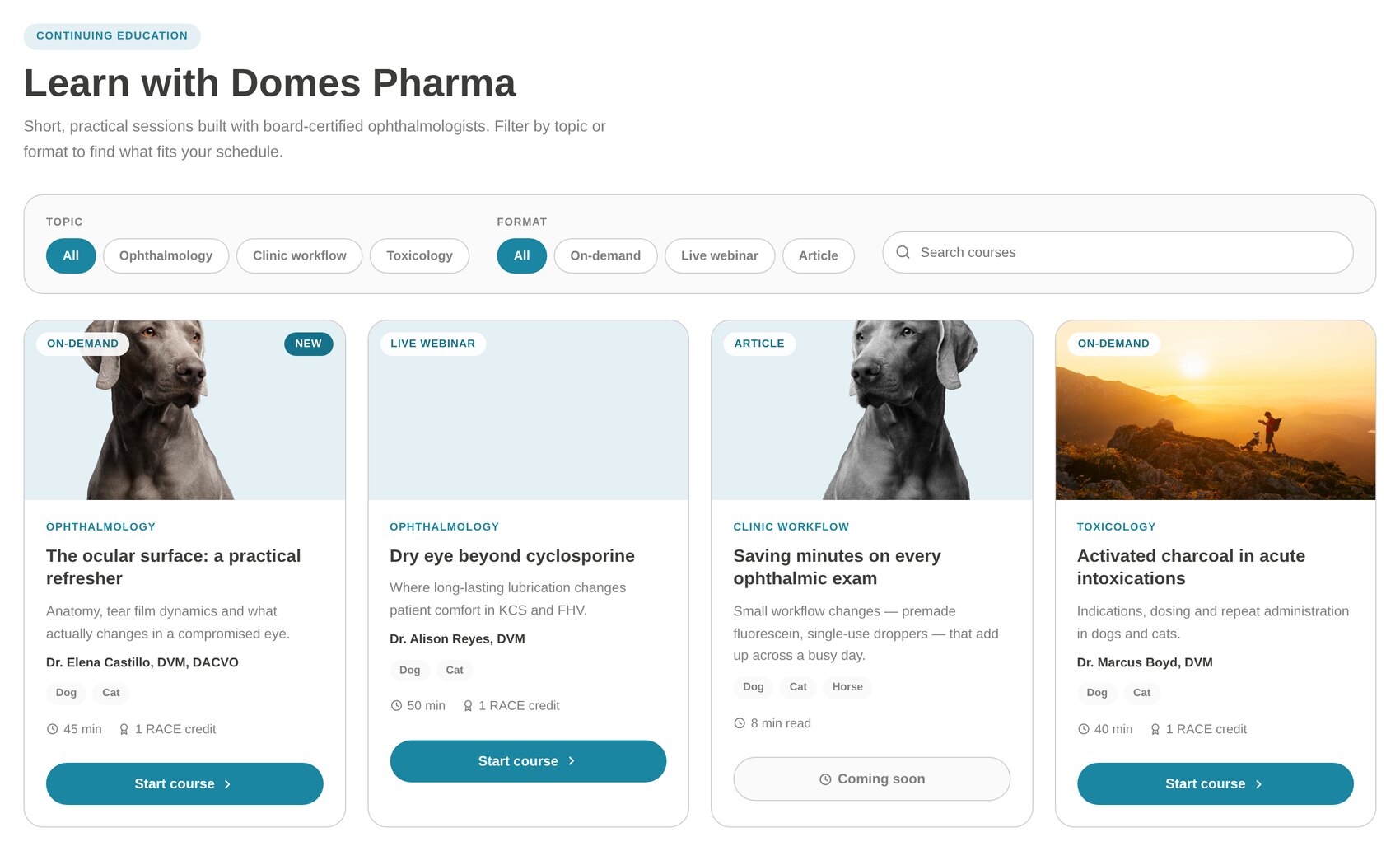Click arrow on ocular surface Start course
Screen dimensions: 1400x851
(227, 784)
